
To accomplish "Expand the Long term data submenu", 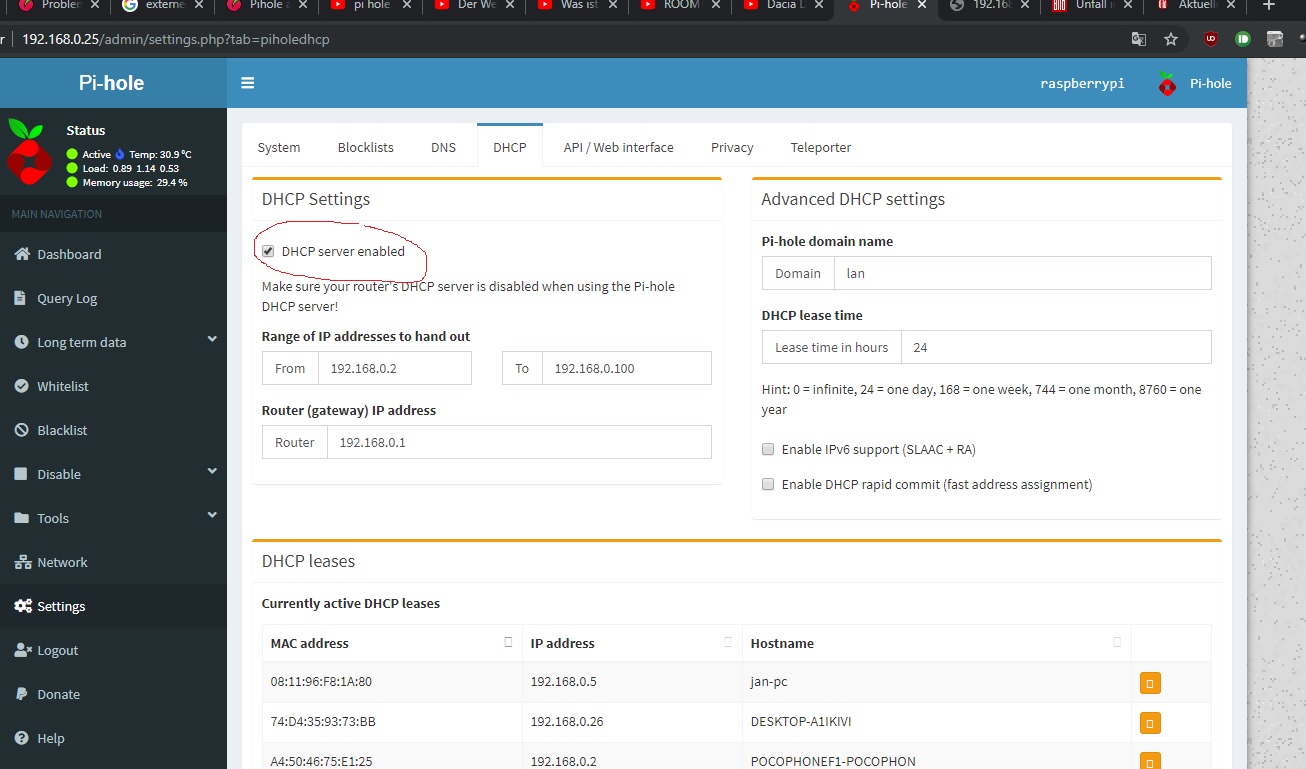I will [x=113, y=342].
